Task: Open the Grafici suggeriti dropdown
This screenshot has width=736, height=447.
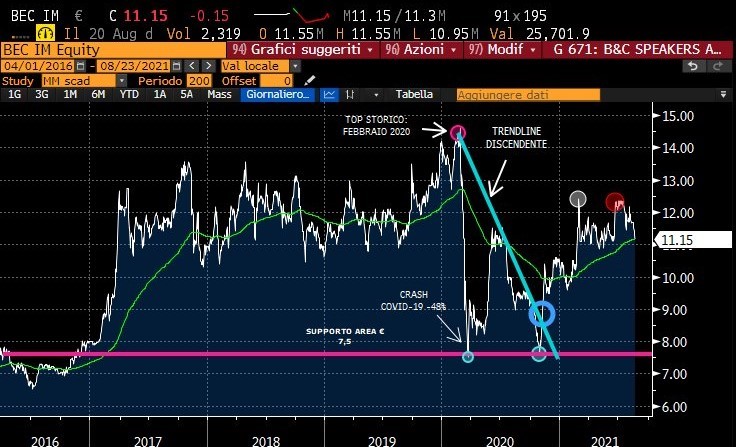Action: pyautogui.click(x=303, y=50)
